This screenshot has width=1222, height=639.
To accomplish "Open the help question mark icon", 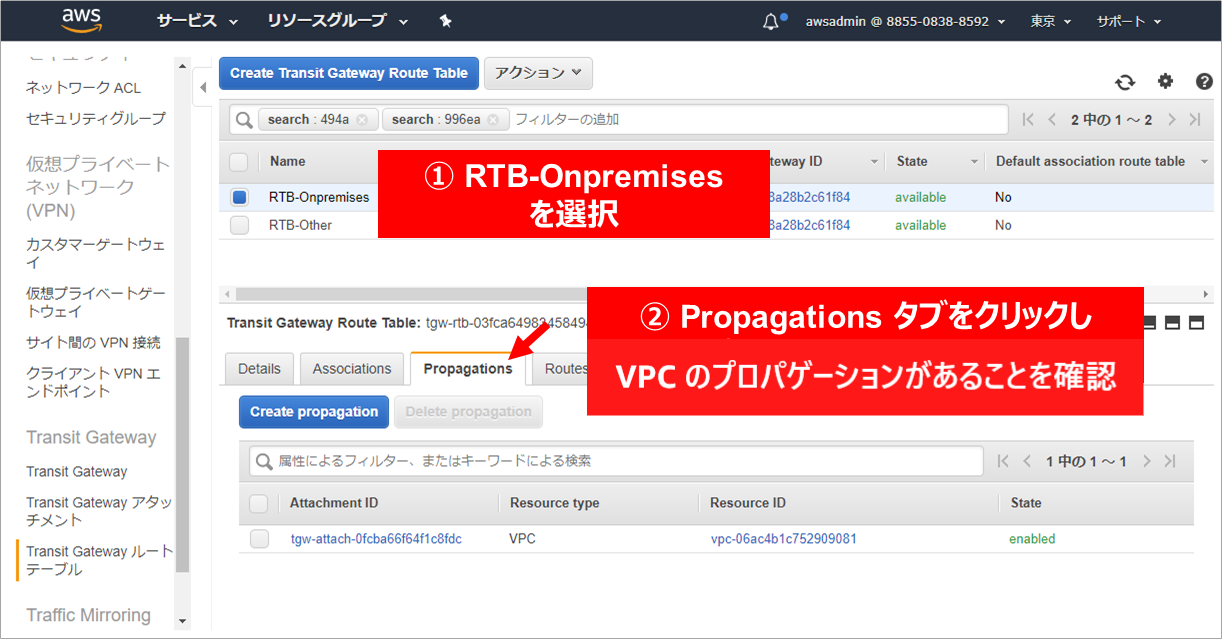I will 1204,82.
